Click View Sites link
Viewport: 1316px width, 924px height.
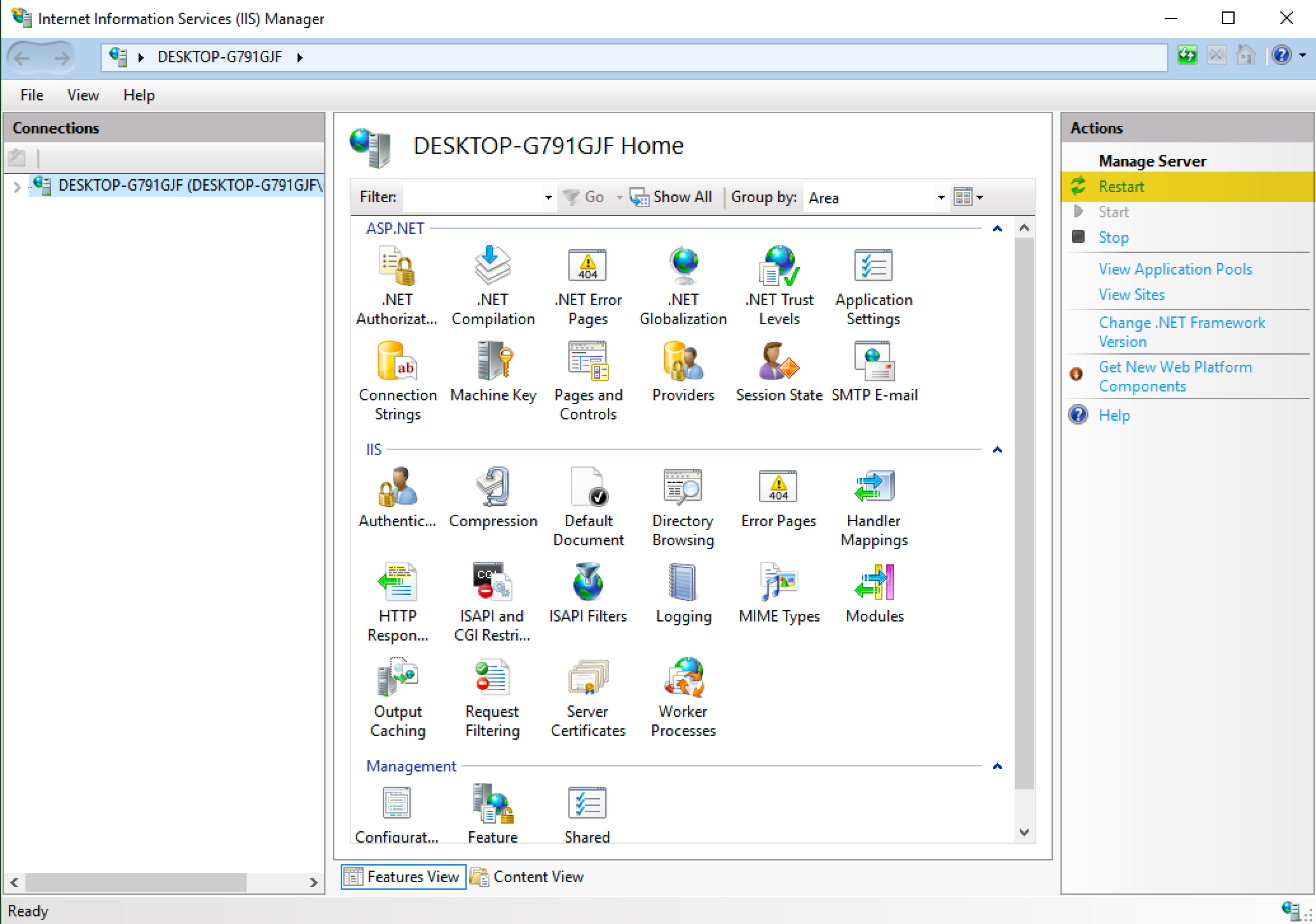1132,295
